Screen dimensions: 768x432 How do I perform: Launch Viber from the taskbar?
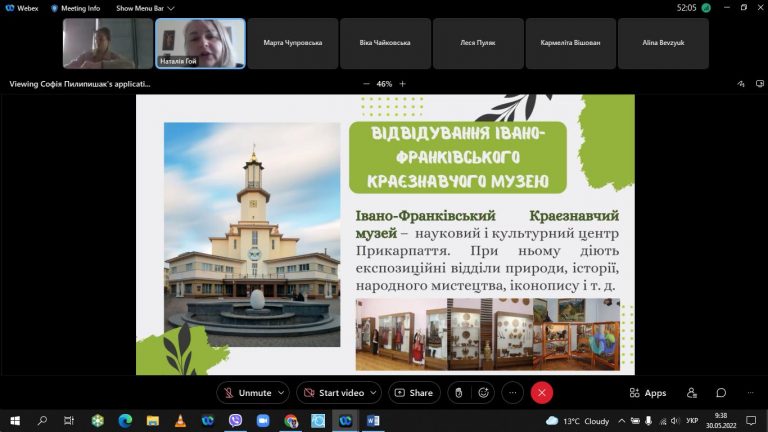click(236, 421)
